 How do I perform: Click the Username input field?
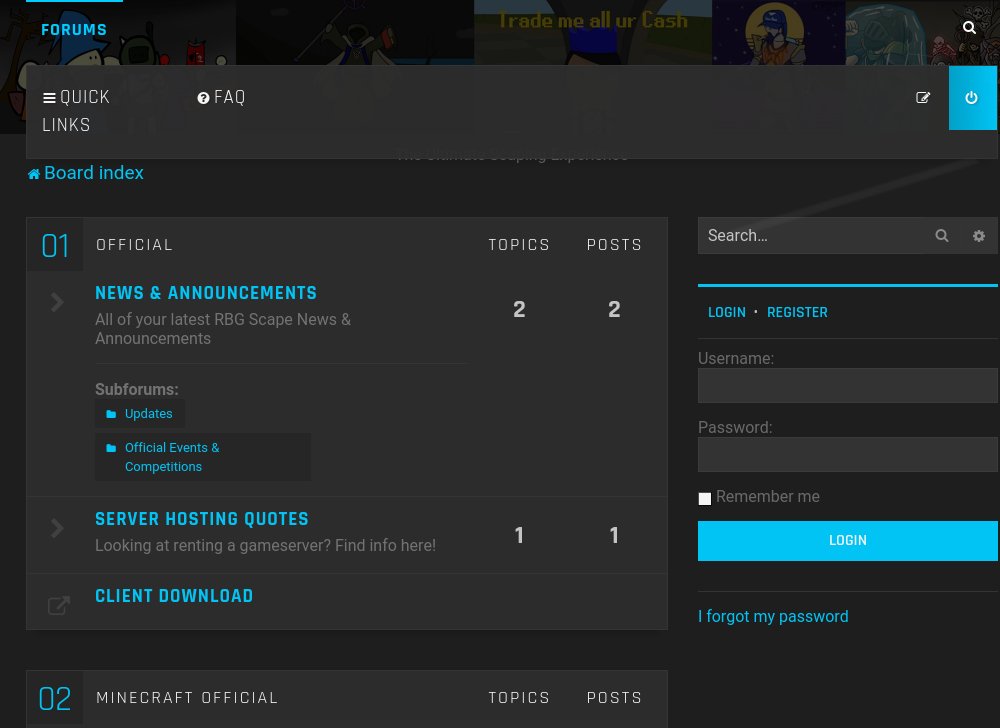tap(847, 386)
